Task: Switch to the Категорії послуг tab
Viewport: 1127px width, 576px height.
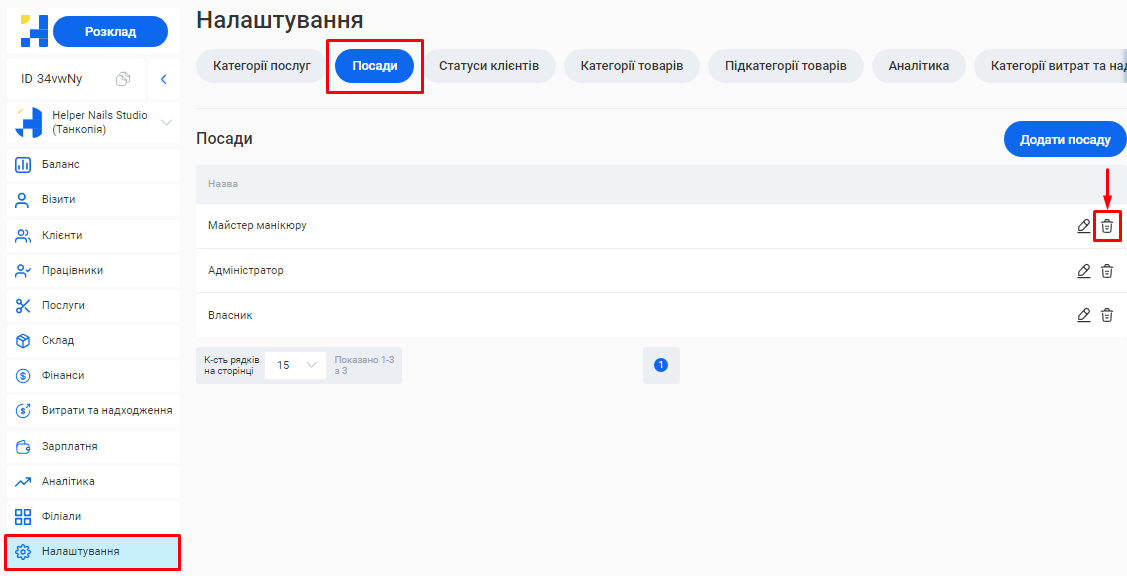Action: tap(262, 66)
